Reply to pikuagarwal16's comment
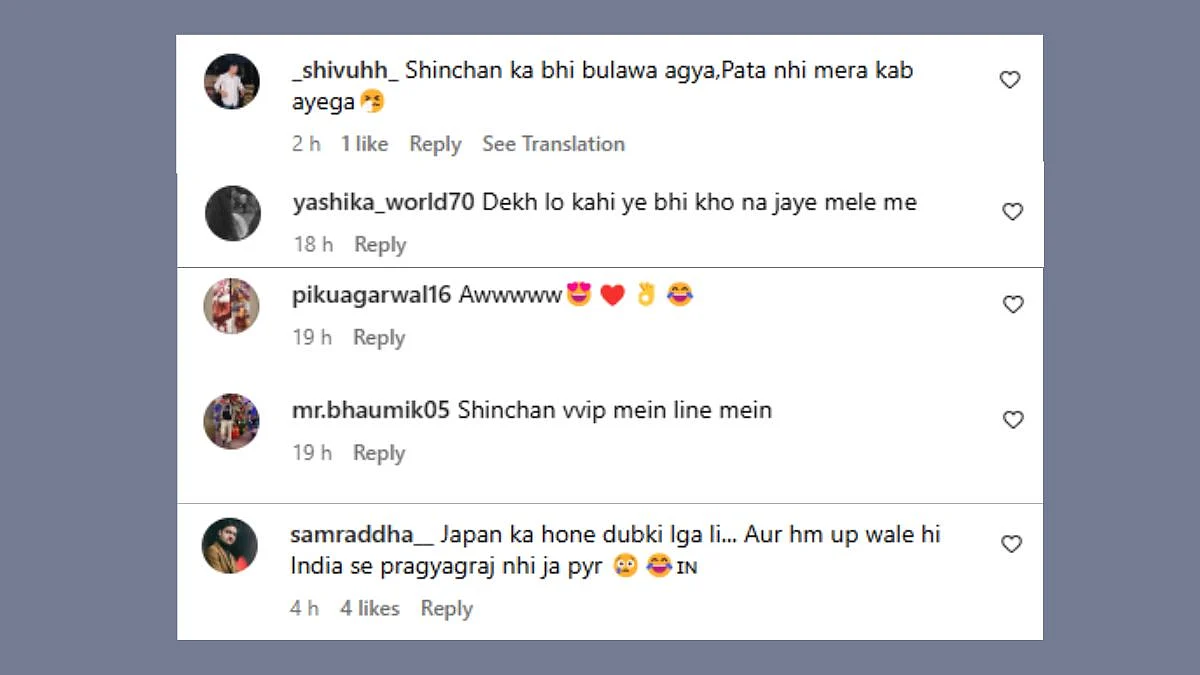Image resolution: width=1200 pixels, height=675 pixels. (x=379, y=338)
